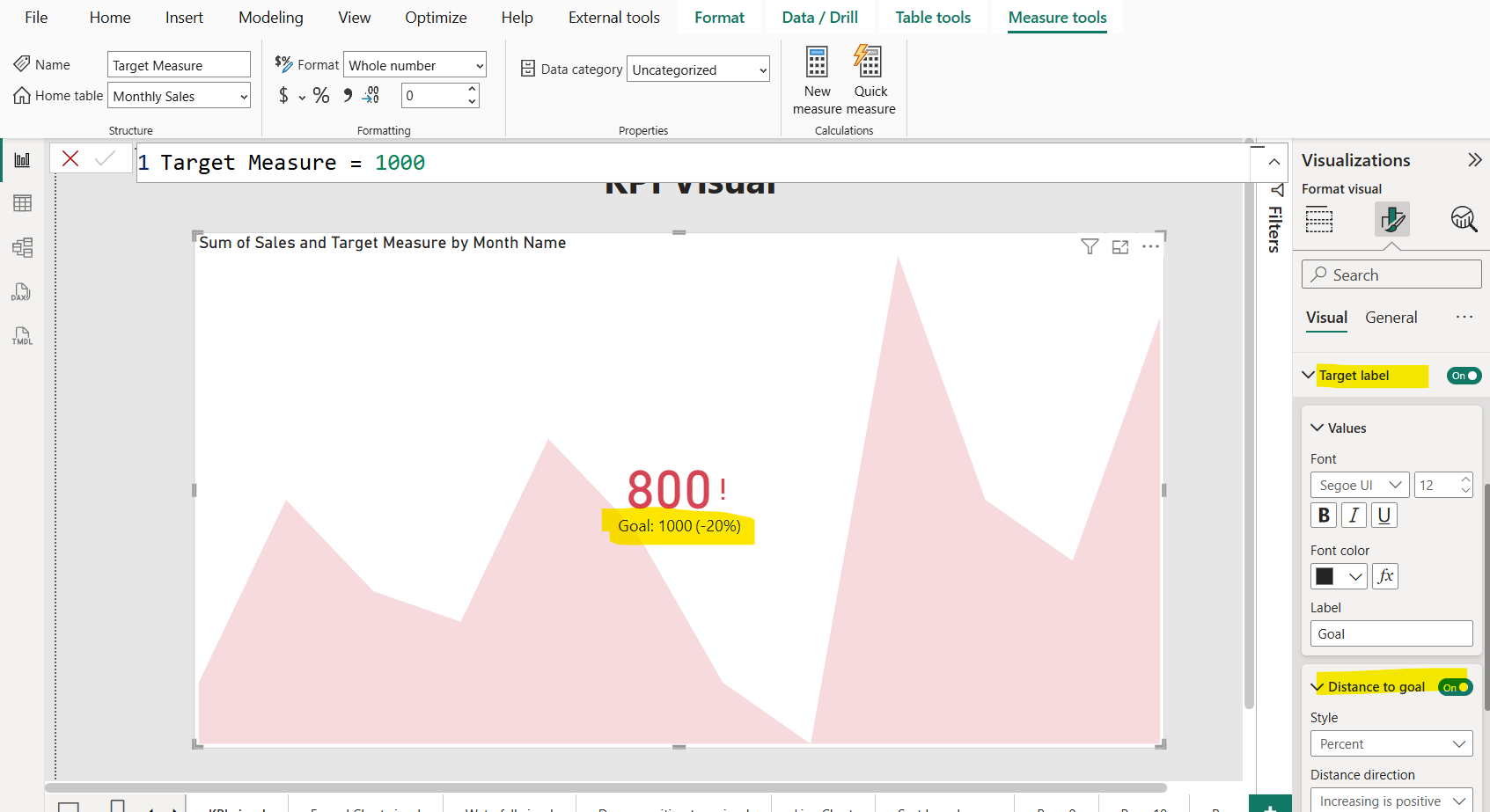Click the Quick measure icon
The height and width of the screenshot is (812, 1490).
tap(869, 63)
